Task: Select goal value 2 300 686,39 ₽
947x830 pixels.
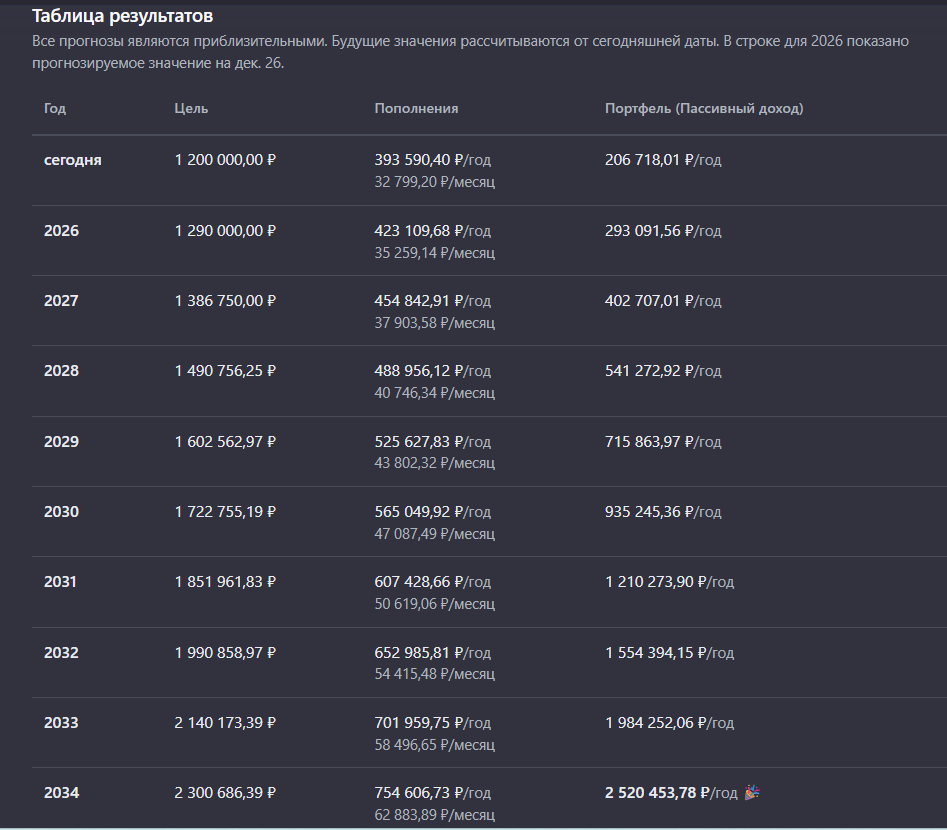Action: click(x=225, y=793)
